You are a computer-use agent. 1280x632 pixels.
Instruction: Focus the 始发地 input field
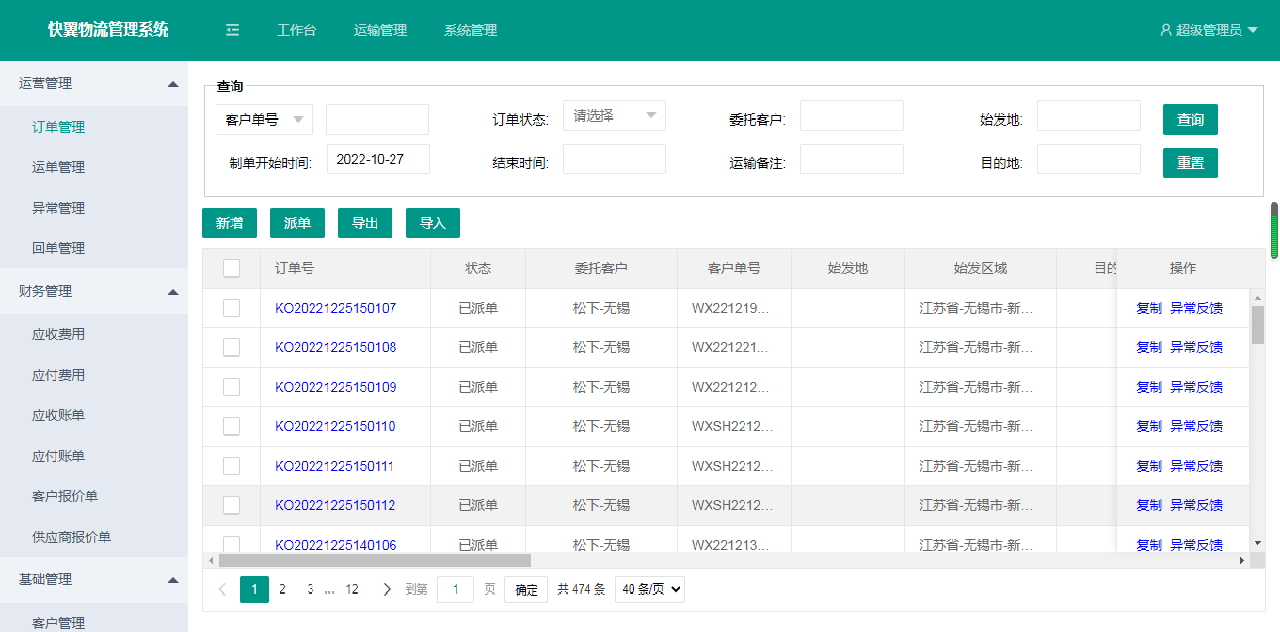(1089, 115)
